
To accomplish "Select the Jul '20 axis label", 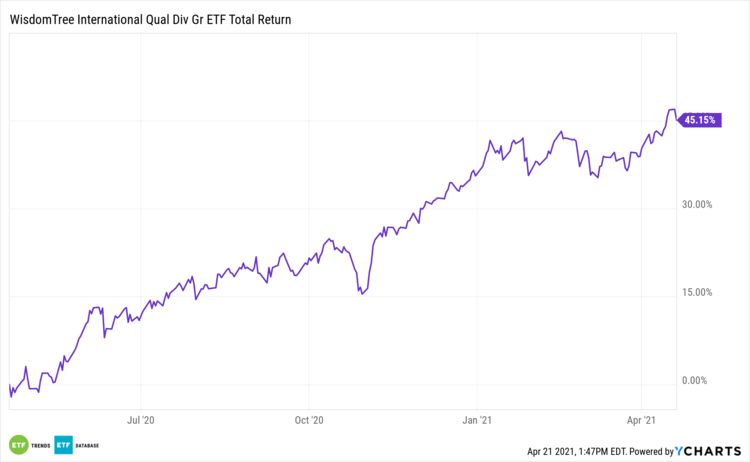I will click(x=142, y=421).
